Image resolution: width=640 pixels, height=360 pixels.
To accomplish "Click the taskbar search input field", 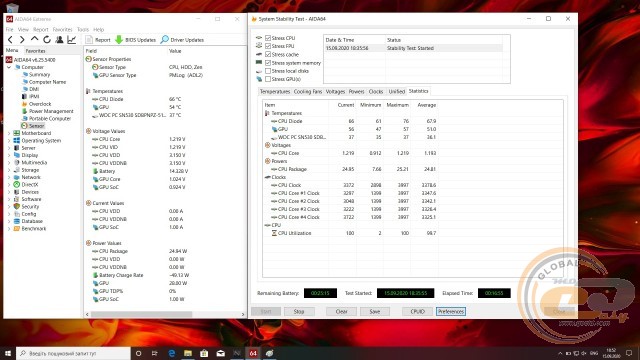I will (x=73, y=353).
